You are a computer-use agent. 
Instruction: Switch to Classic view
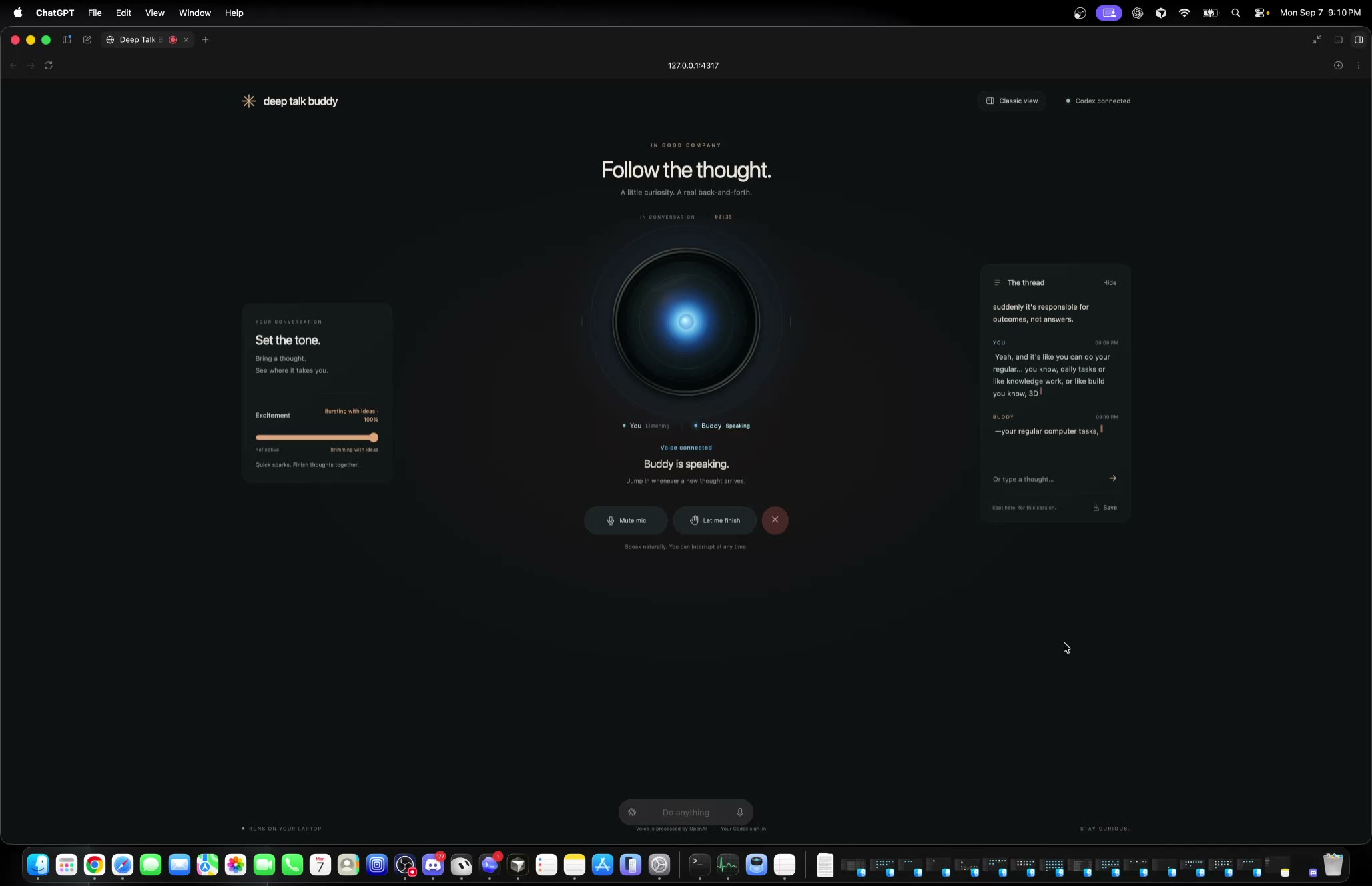tap(1012, 101)
